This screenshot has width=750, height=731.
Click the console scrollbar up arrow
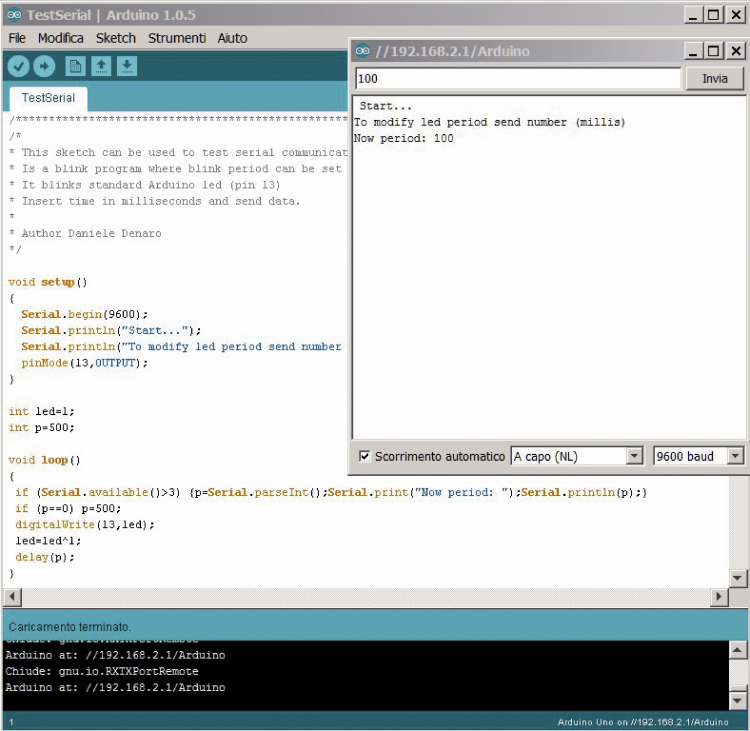(737, 650)
